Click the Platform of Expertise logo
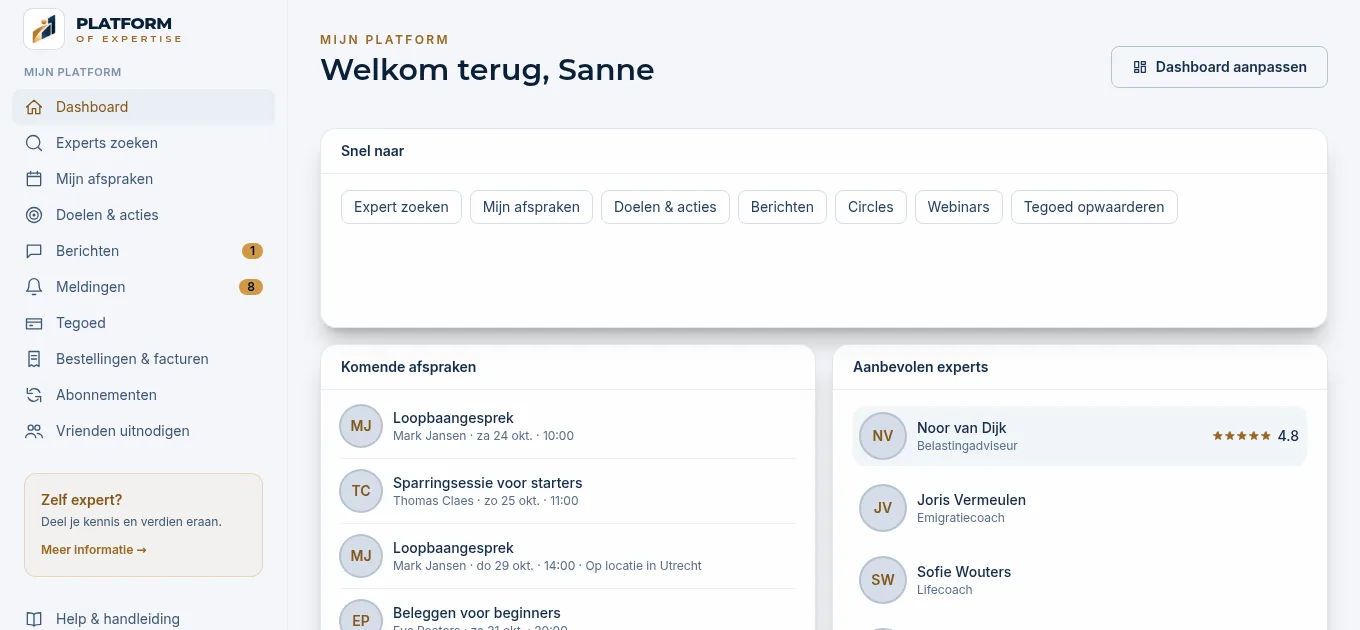This screenshot has width=1360, height=630. (x=104, y=29)
